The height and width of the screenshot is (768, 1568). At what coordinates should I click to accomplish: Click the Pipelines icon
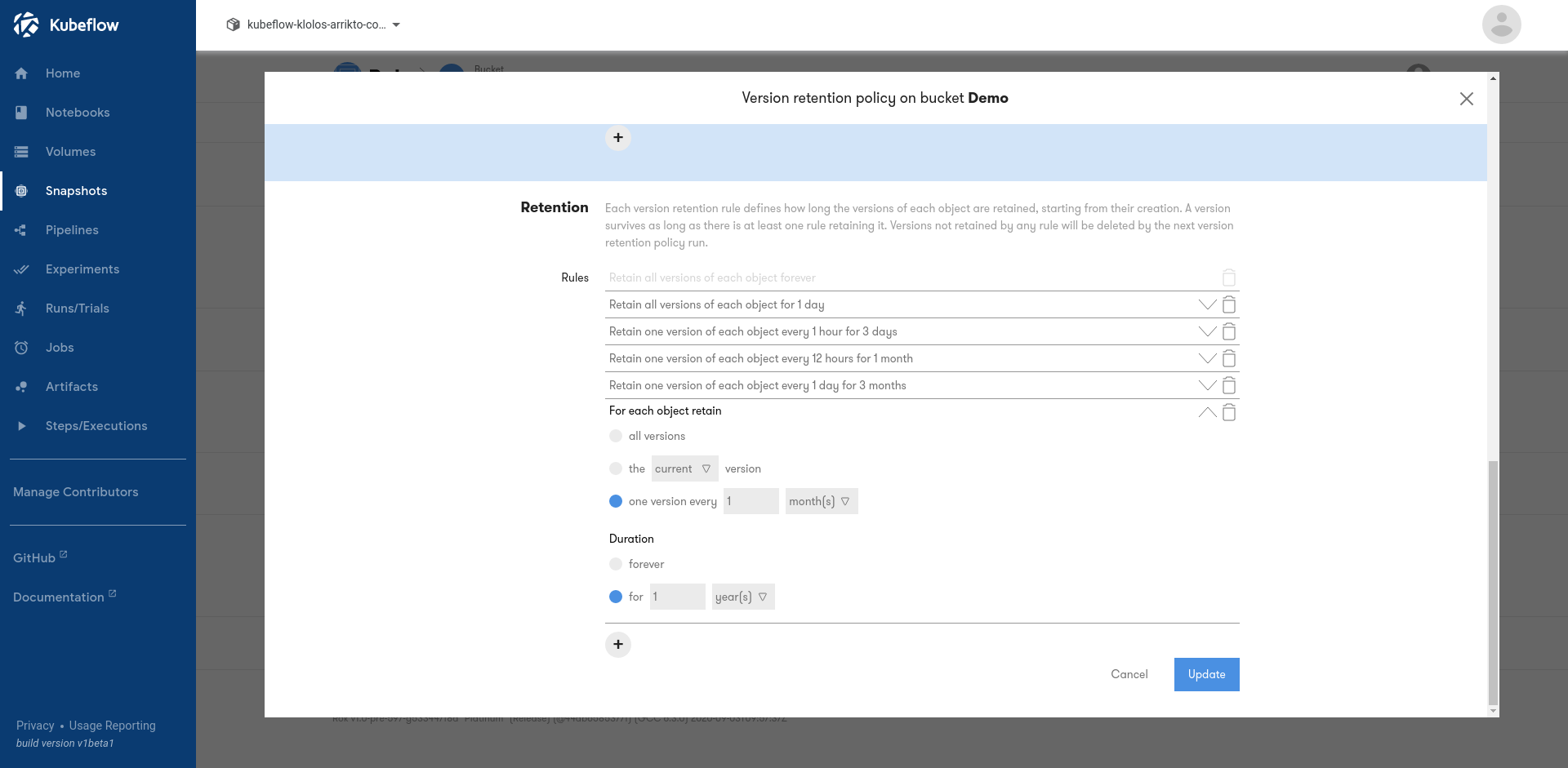[21, 230]
